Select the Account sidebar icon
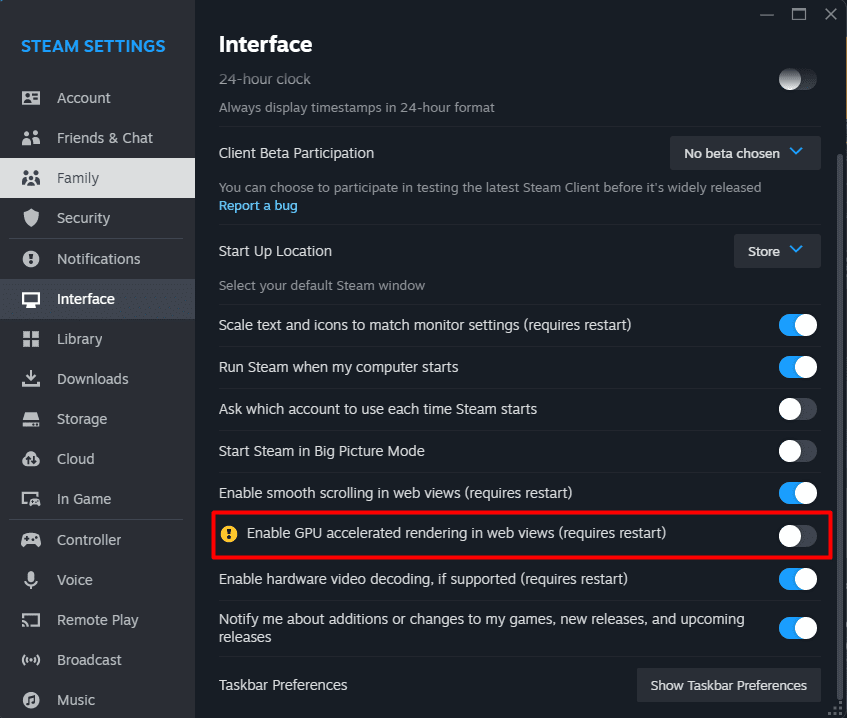The image size is (847, 718). [29, 98]
